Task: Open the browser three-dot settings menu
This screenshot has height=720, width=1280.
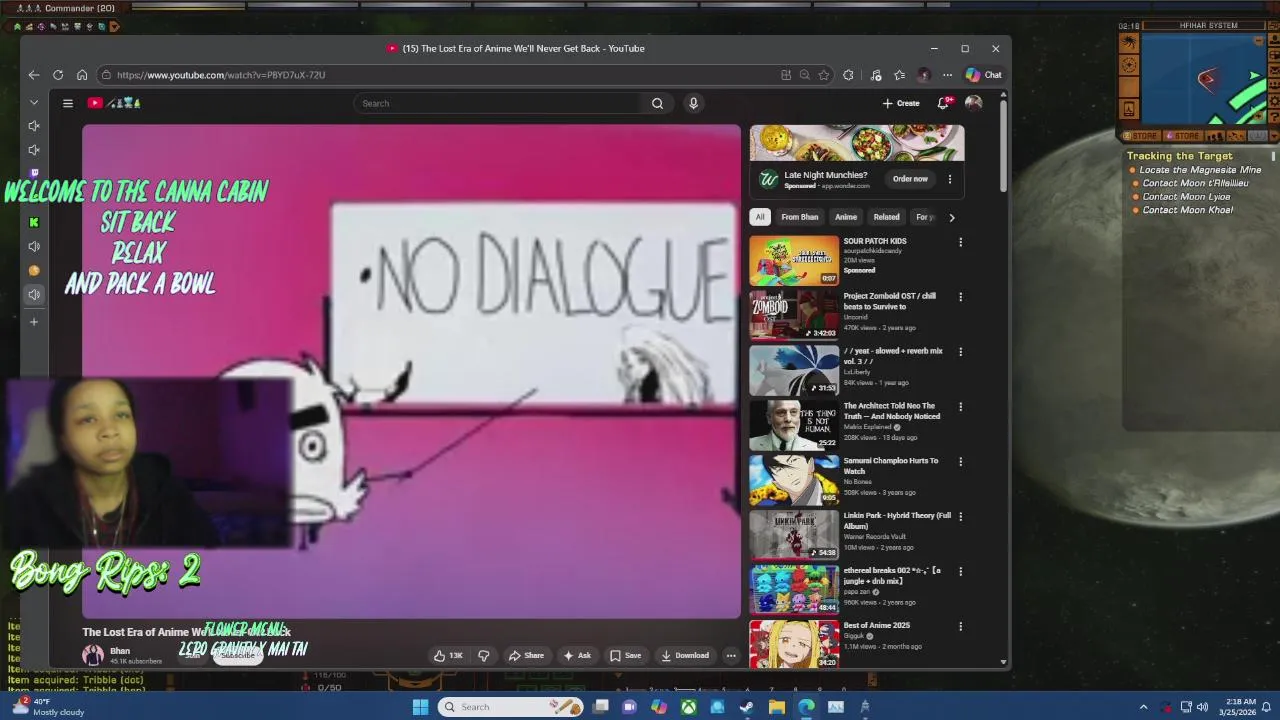Action: point(947,75)
